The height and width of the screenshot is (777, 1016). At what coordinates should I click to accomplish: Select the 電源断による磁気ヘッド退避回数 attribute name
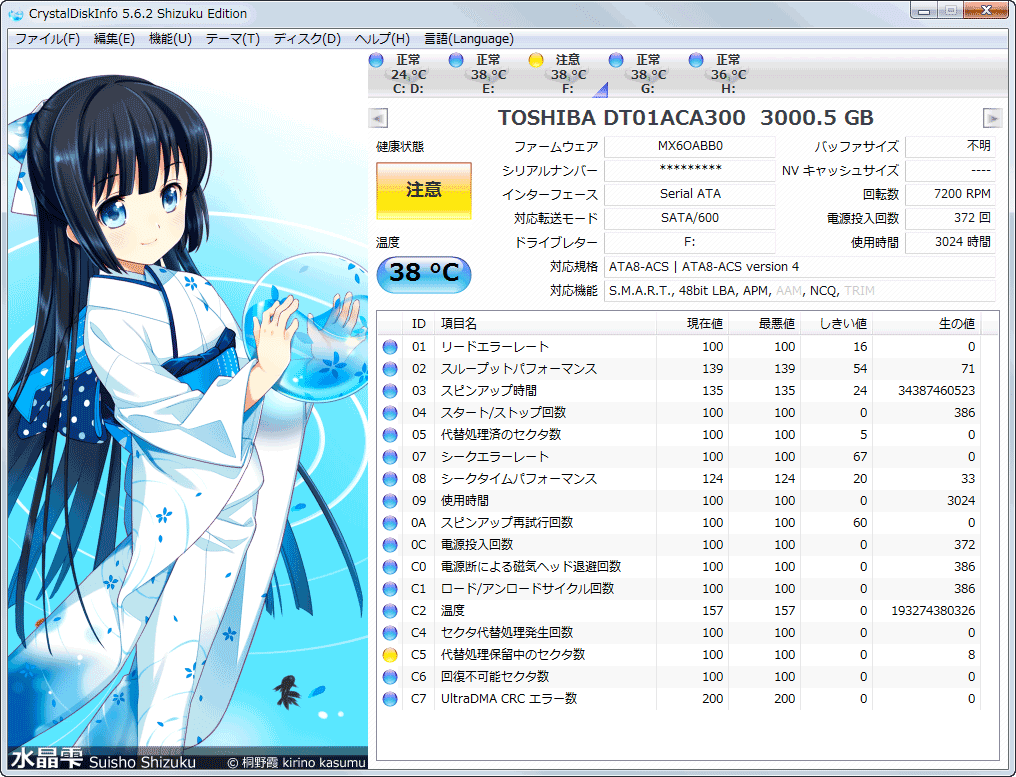click(531, 567)
